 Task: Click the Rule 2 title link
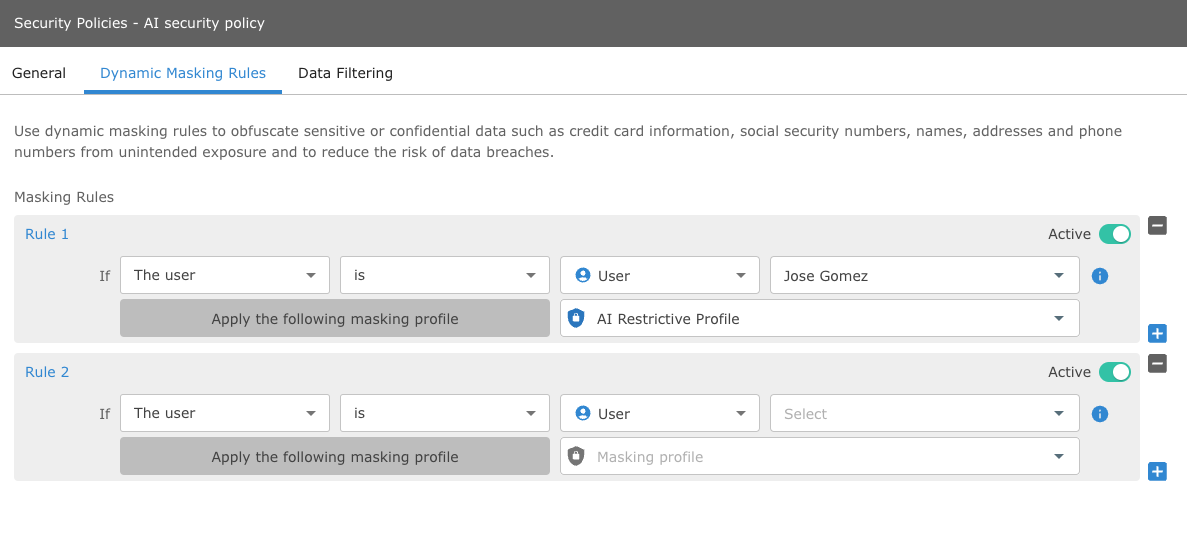(47, 372)
